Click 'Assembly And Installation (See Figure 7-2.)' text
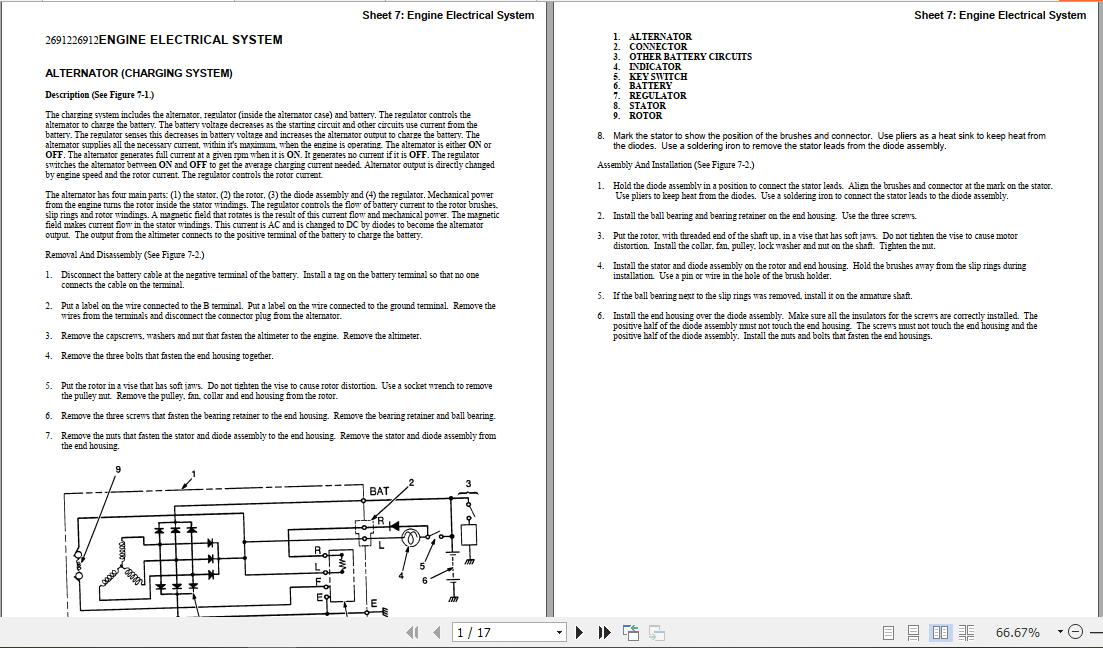 coord(675,165)
